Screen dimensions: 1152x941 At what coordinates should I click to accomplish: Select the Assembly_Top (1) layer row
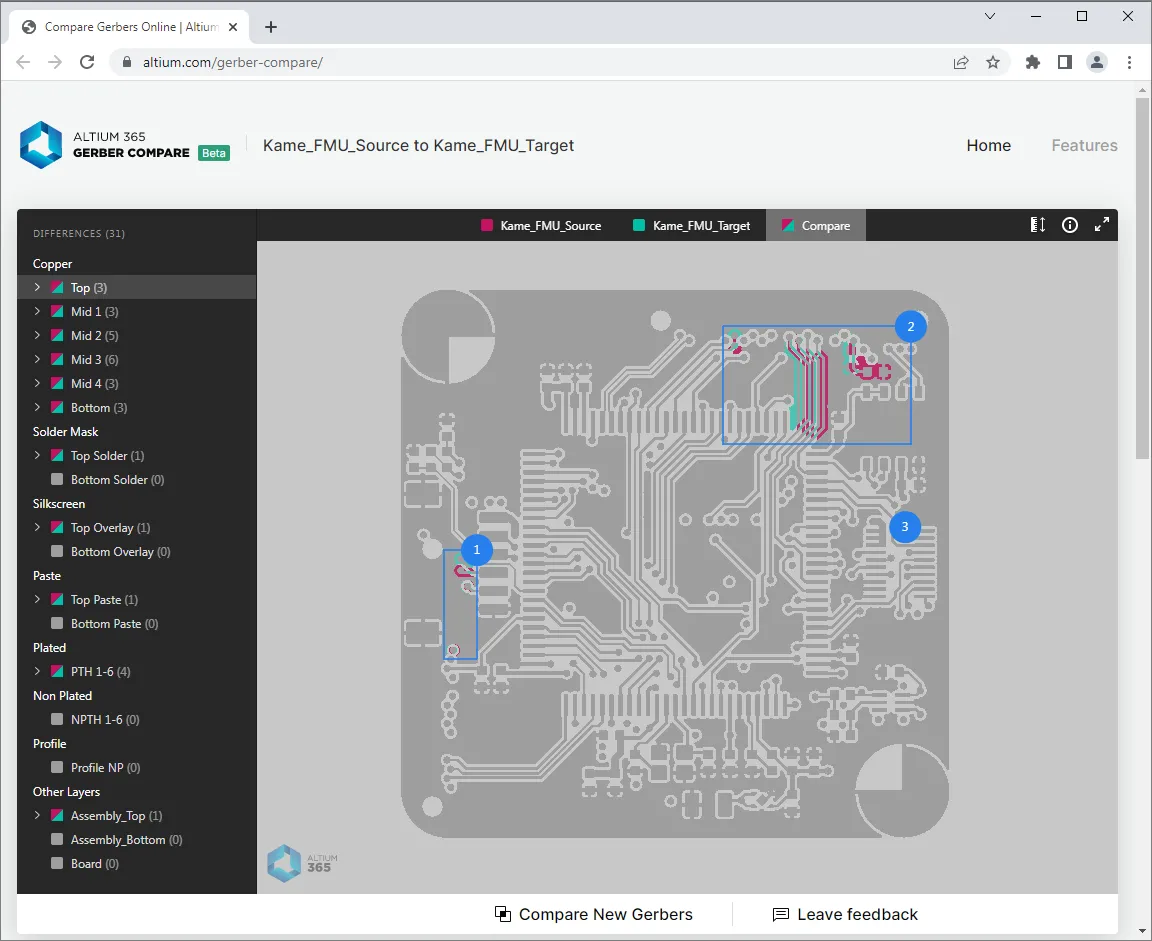tap(137, 815)
